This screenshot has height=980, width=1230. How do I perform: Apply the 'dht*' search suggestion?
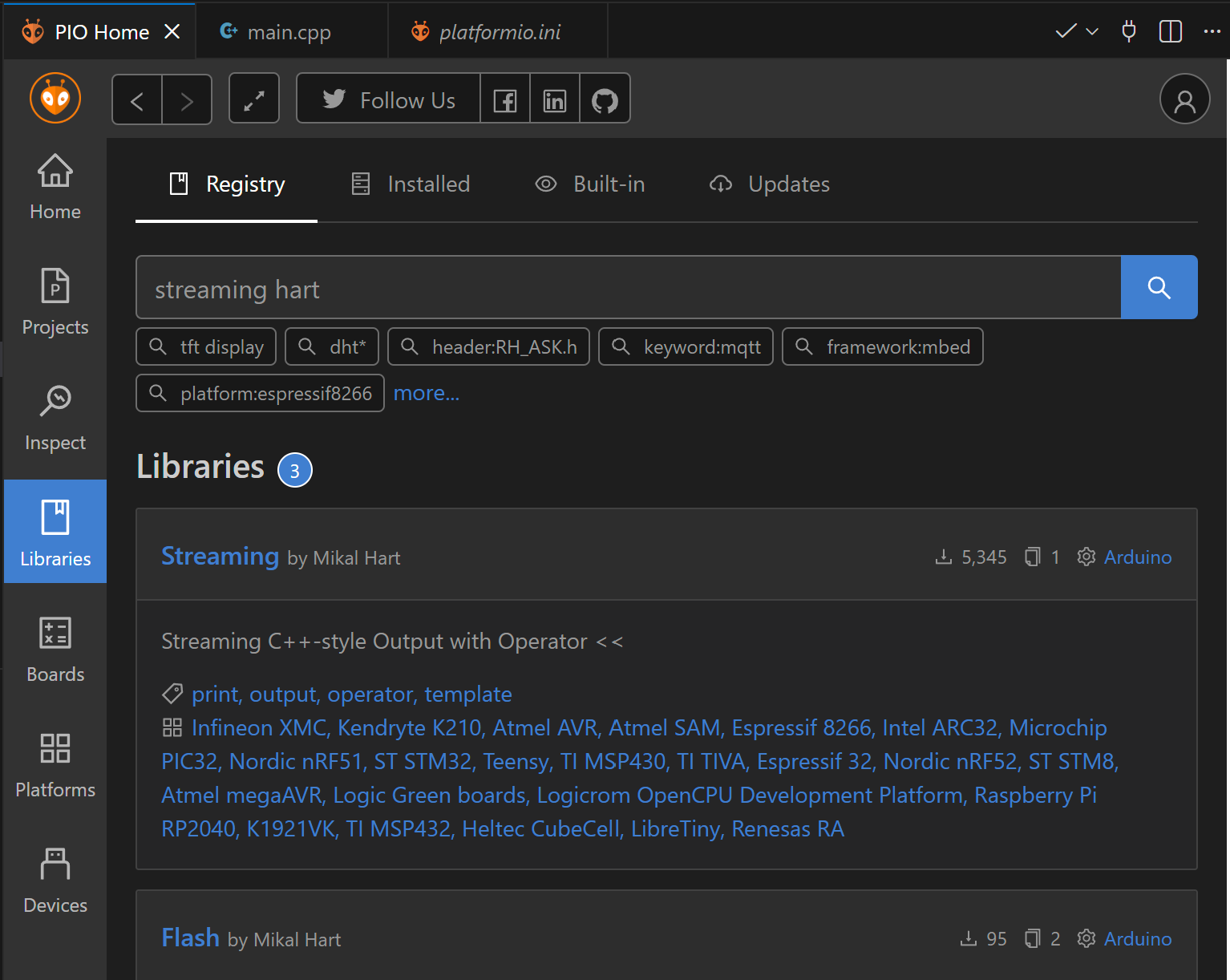[332, 346]
